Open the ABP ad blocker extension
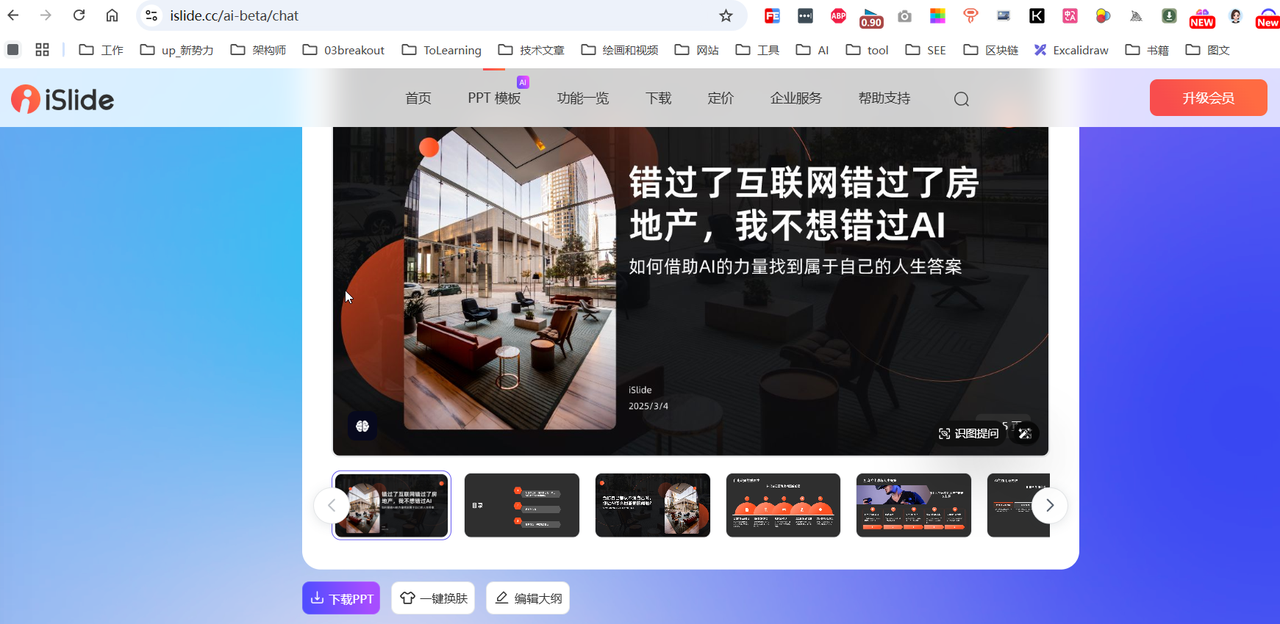Image resolution: width=1280 pixels, height=624 pixels. click(x=838, y=16)
